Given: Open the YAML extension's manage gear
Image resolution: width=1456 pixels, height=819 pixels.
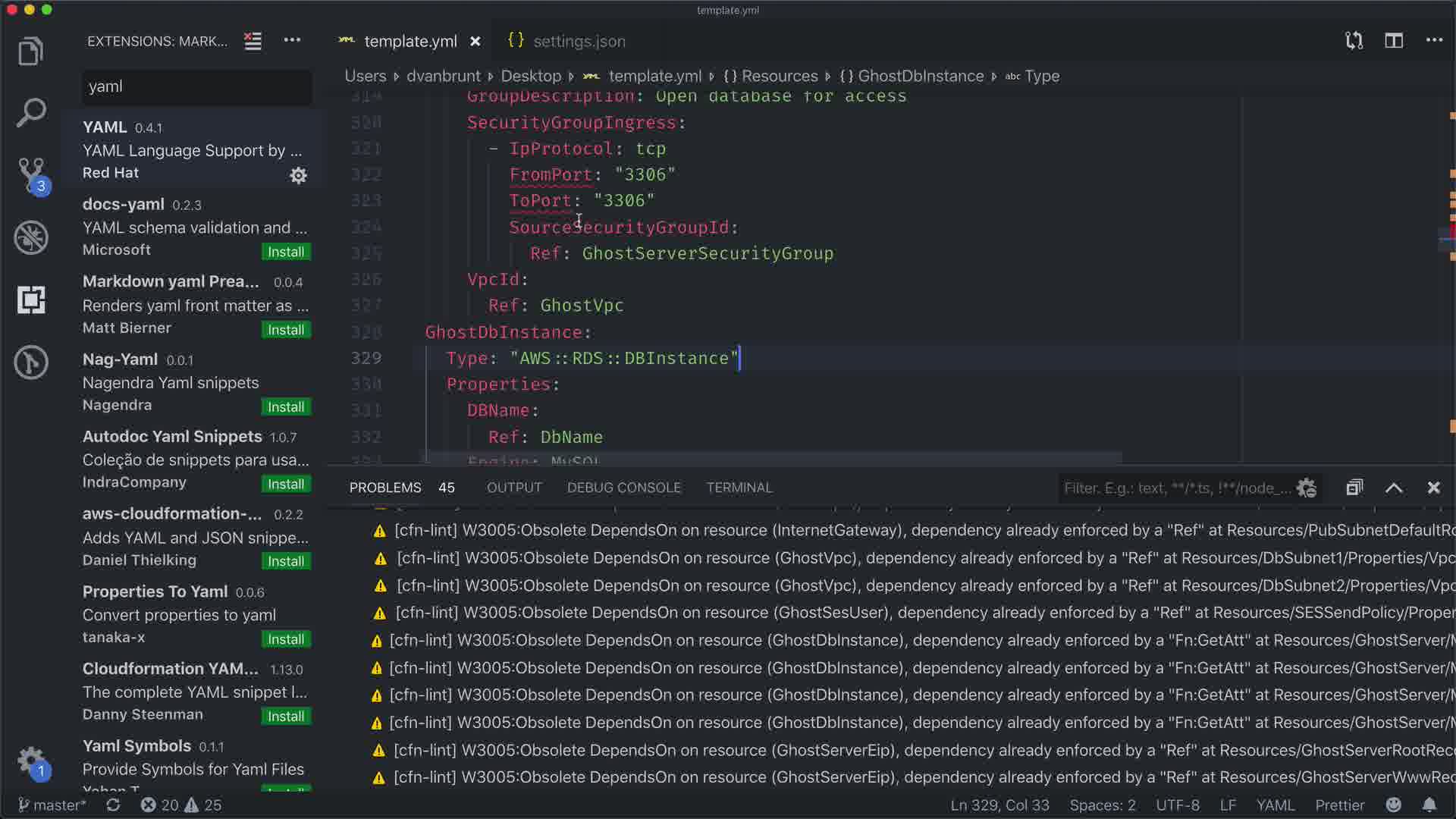Looking at the screenshot, I should pos(298,175).
